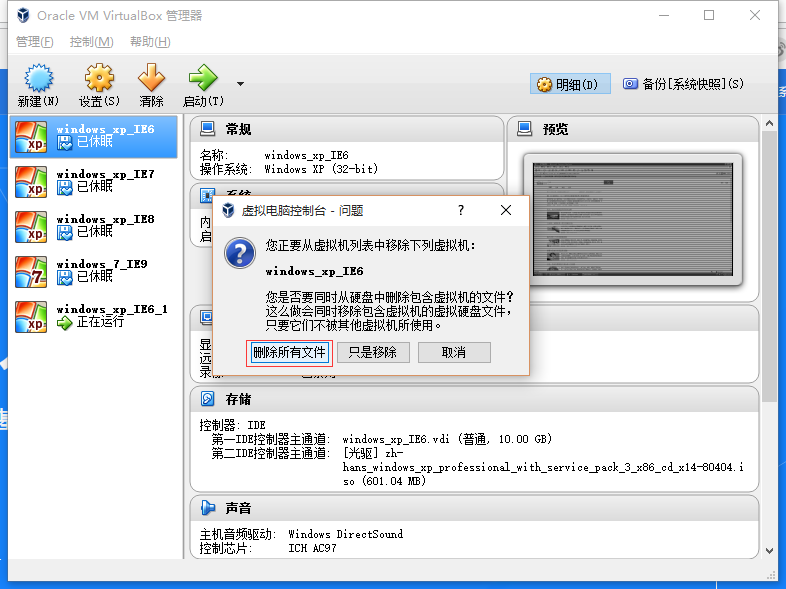Click the 存储 storage section disk icon
Screen dimensions: 786x589
click(x=208, y=399)
